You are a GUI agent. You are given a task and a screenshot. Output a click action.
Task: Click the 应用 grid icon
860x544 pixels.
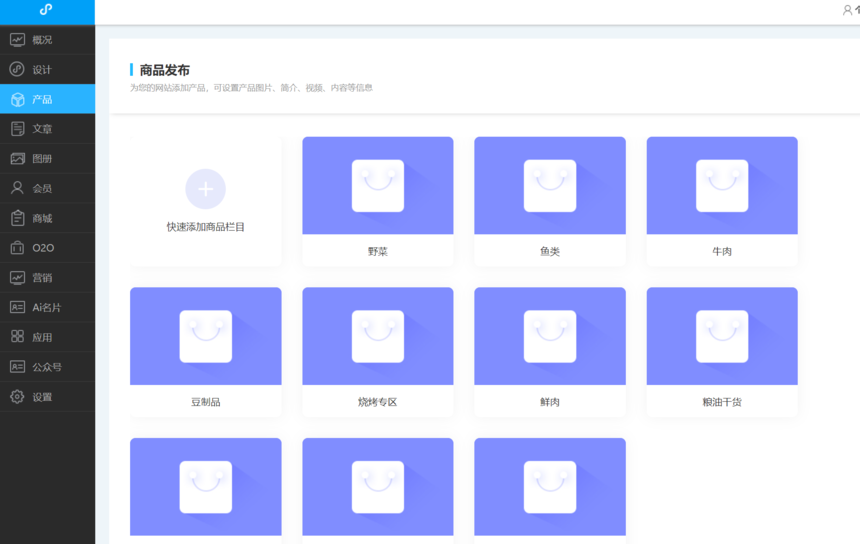(x=18, y=337)
